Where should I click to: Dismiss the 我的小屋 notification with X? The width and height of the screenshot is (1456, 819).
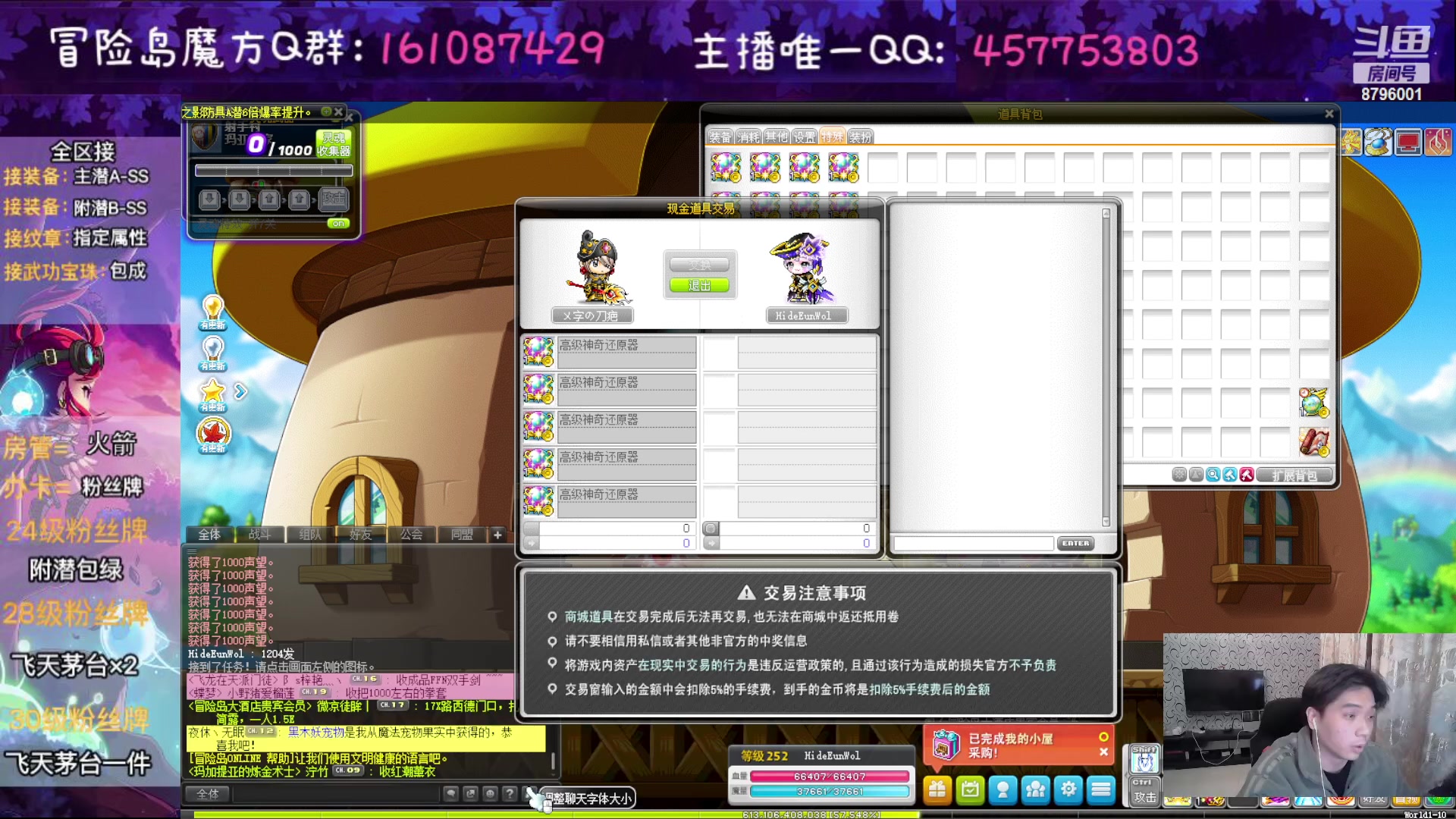click(x=1103, y=752)
